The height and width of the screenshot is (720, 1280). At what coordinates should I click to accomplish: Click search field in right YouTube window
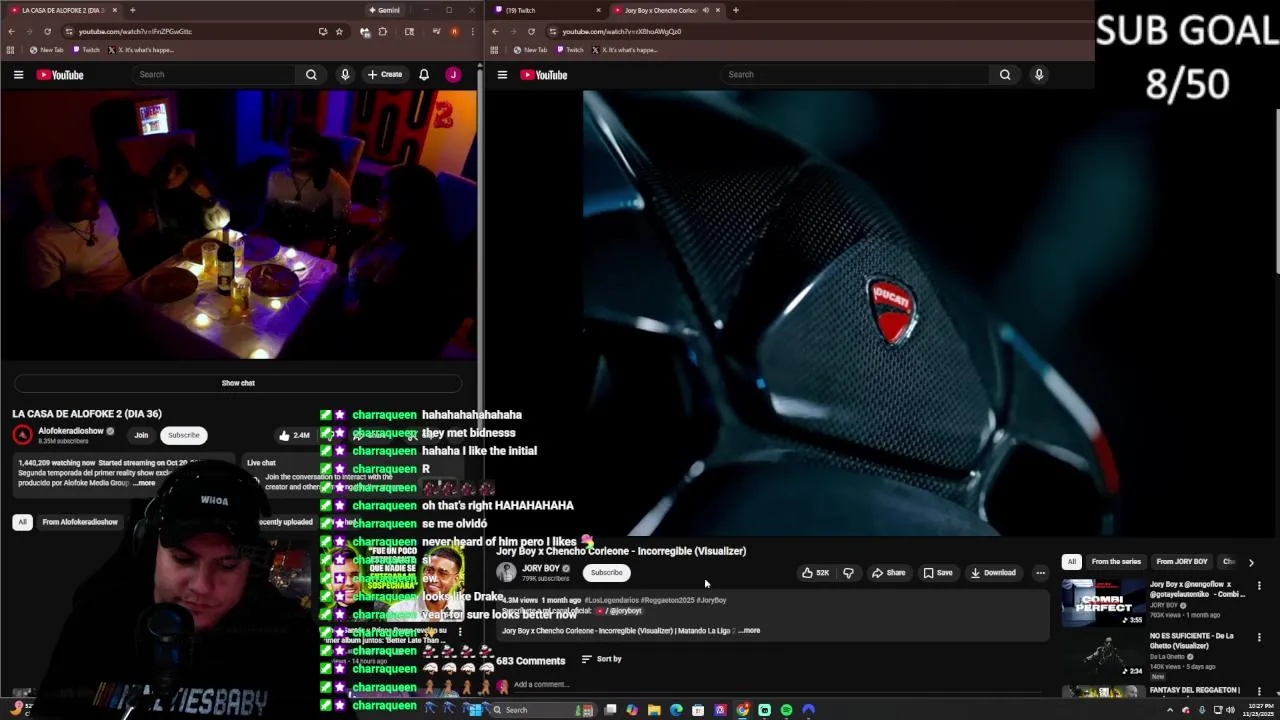[855, 74]
